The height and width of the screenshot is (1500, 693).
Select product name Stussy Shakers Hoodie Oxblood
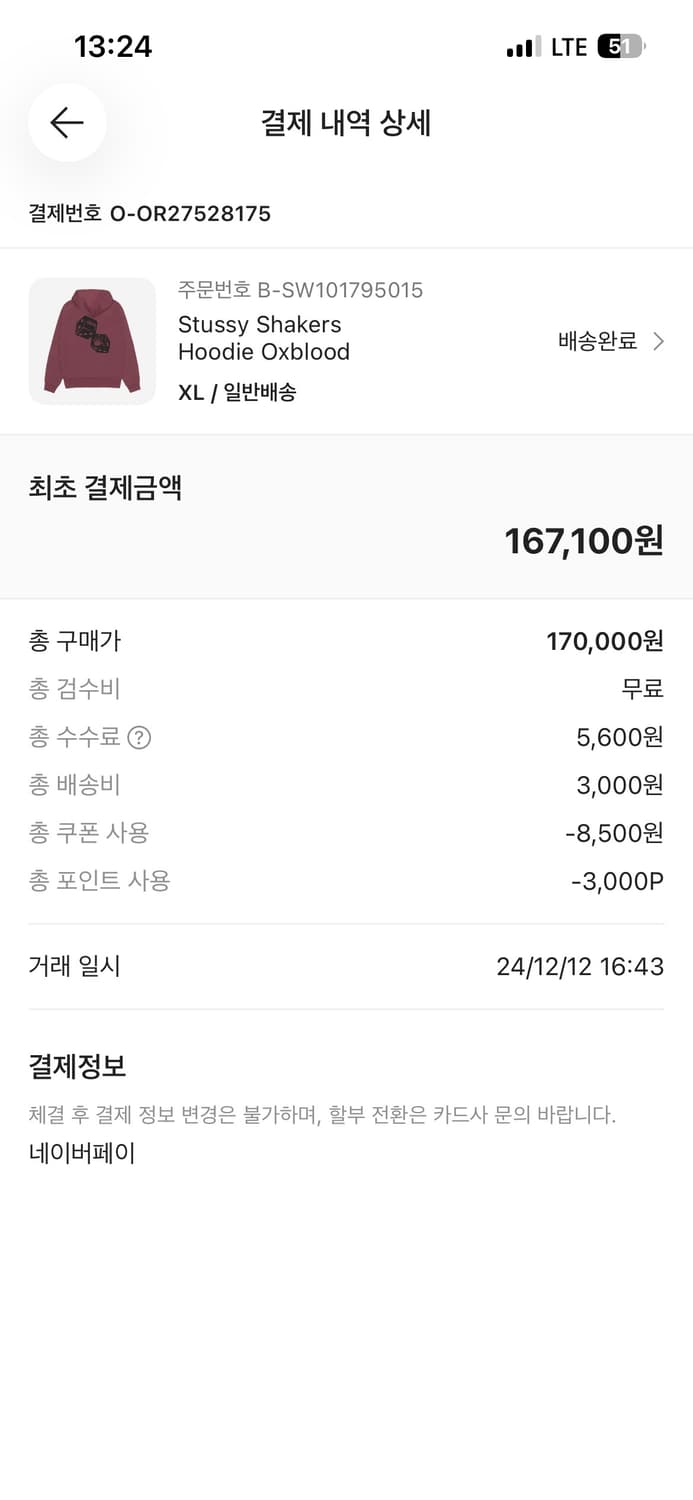(x=262, y=338)
